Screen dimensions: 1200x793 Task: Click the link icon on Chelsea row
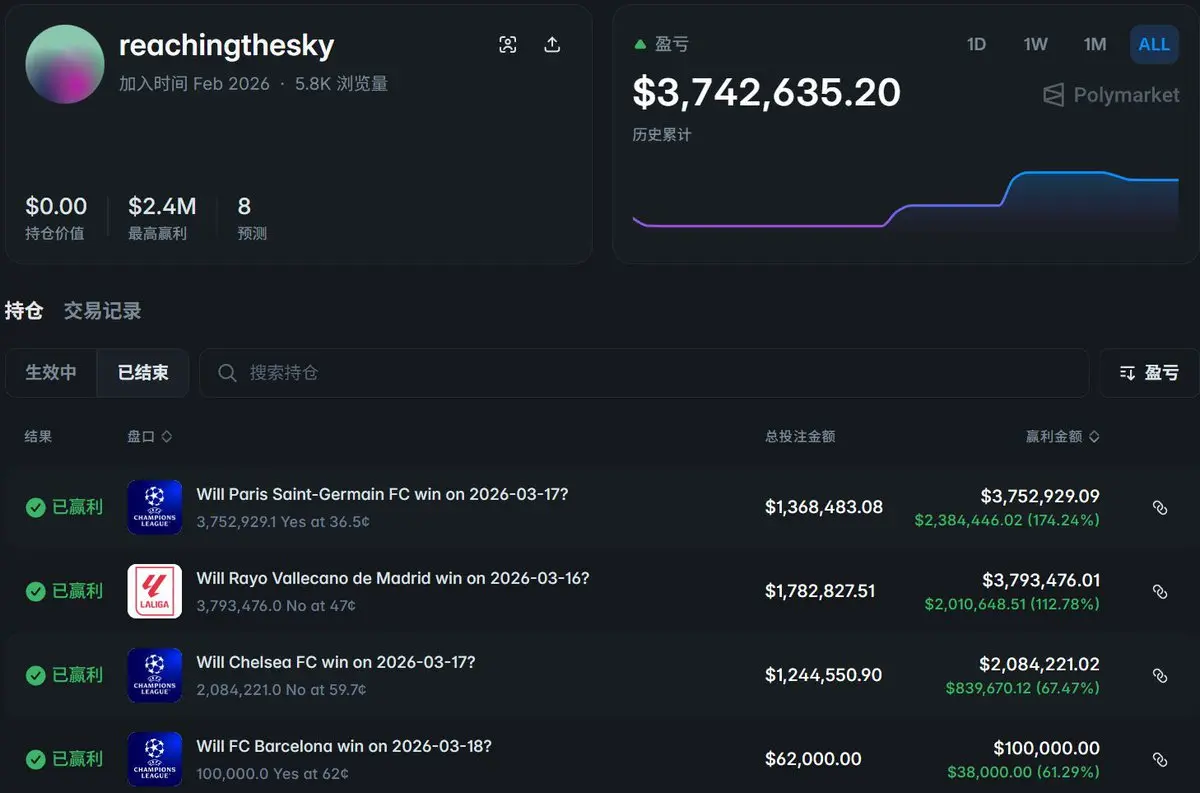[x=1160, y=676]
